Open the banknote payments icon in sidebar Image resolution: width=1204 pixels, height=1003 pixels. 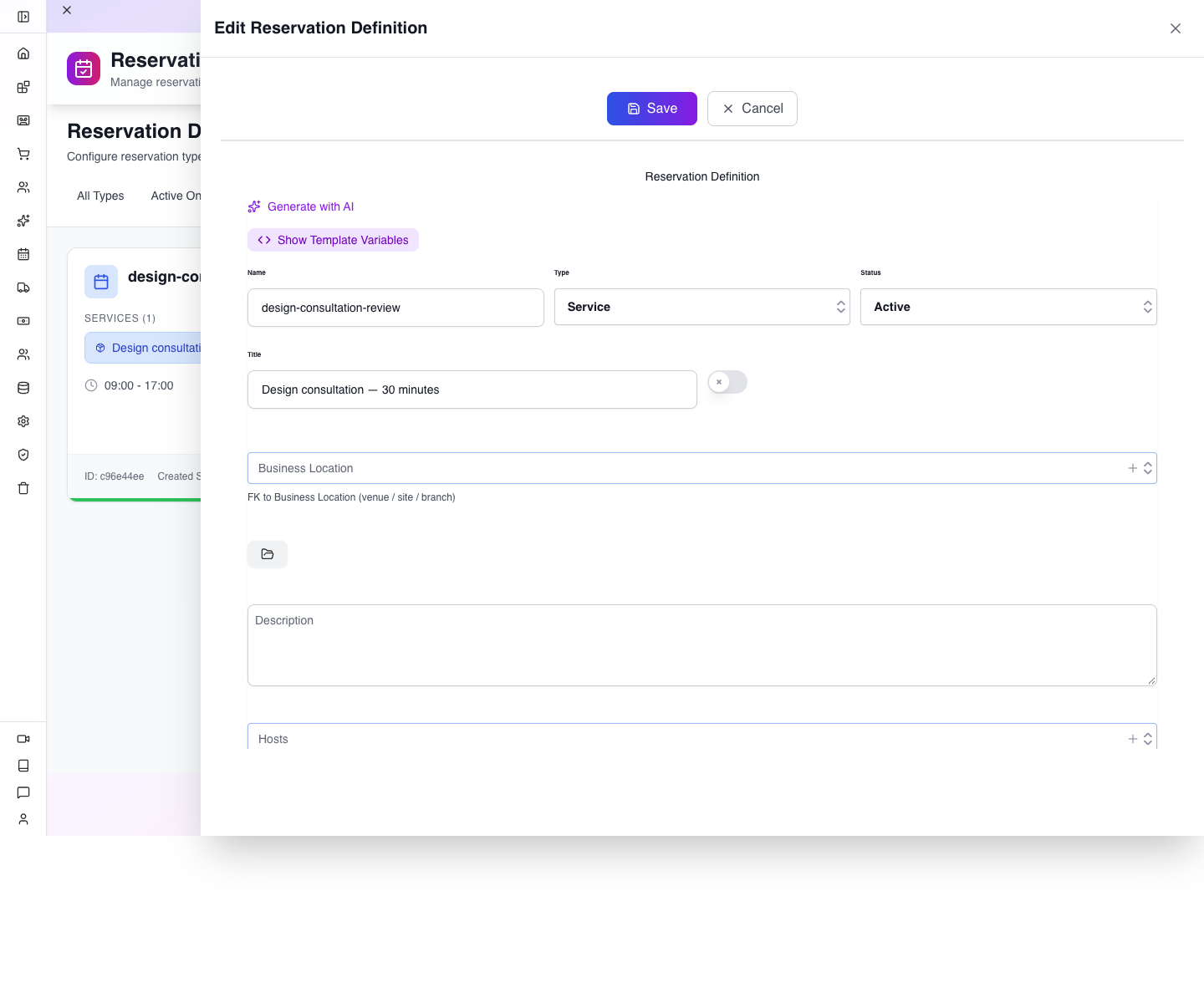pos(23,321)
